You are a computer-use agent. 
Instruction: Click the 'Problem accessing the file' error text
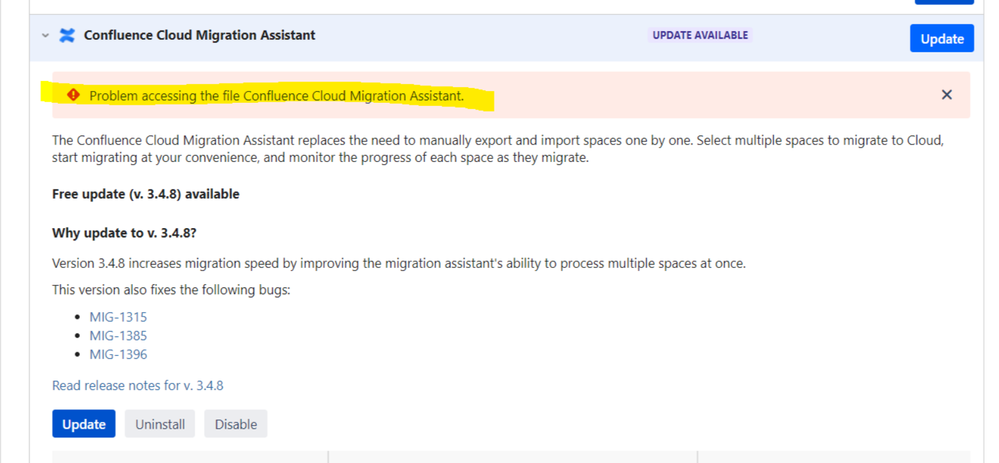(277, 96)
